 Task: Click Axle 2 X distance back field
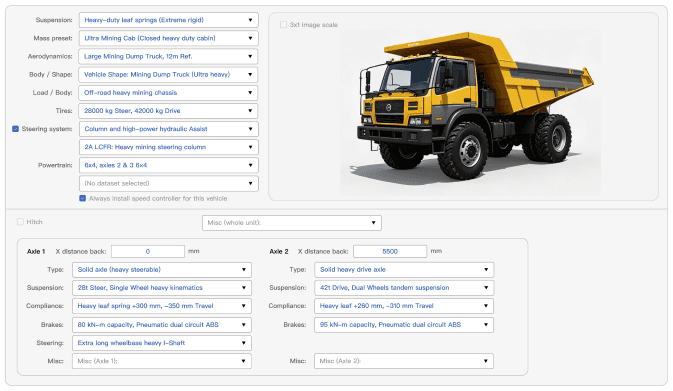[x=390, y=252]
